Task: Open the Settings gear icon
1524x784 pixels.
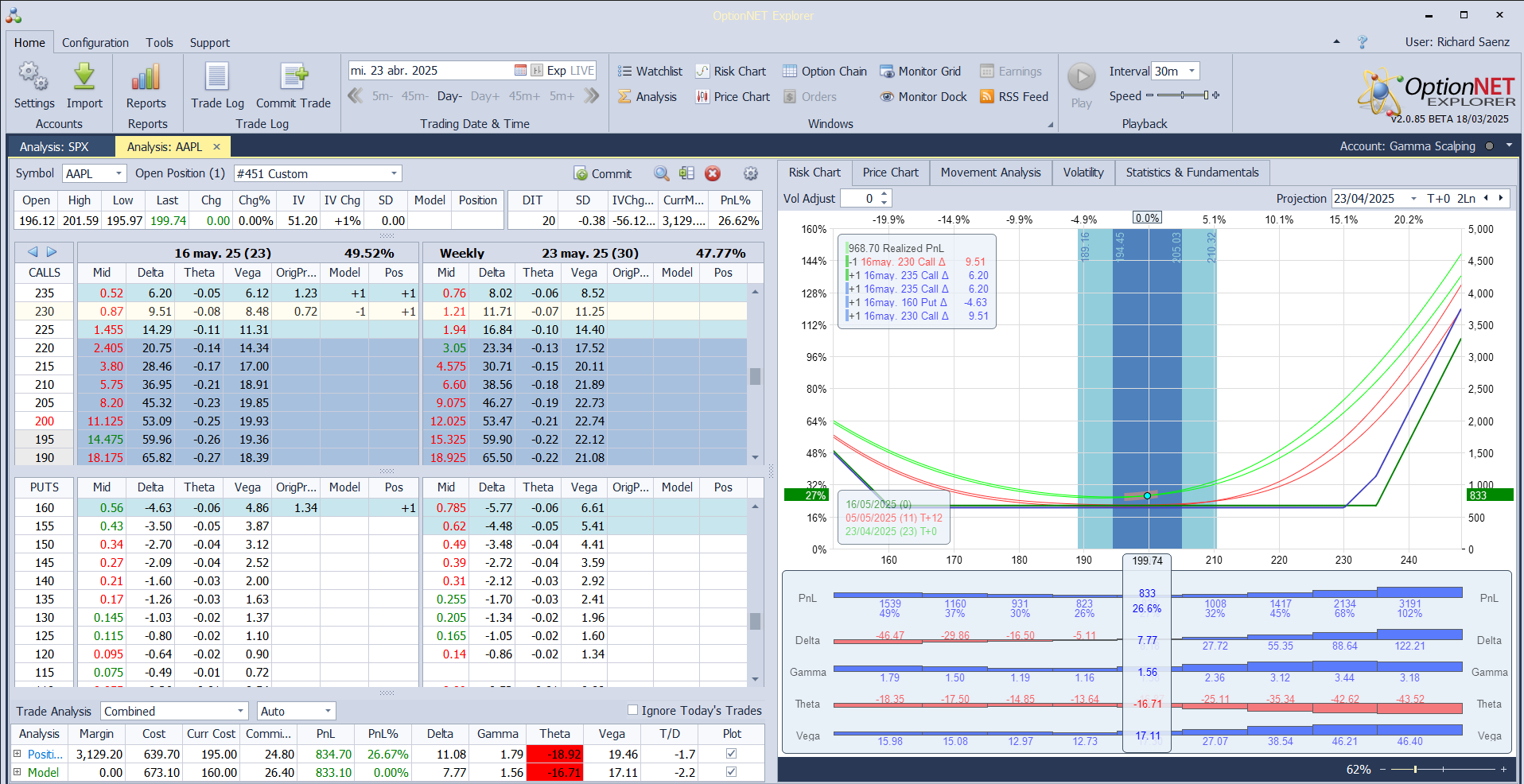Action: (x=34, y=77)
